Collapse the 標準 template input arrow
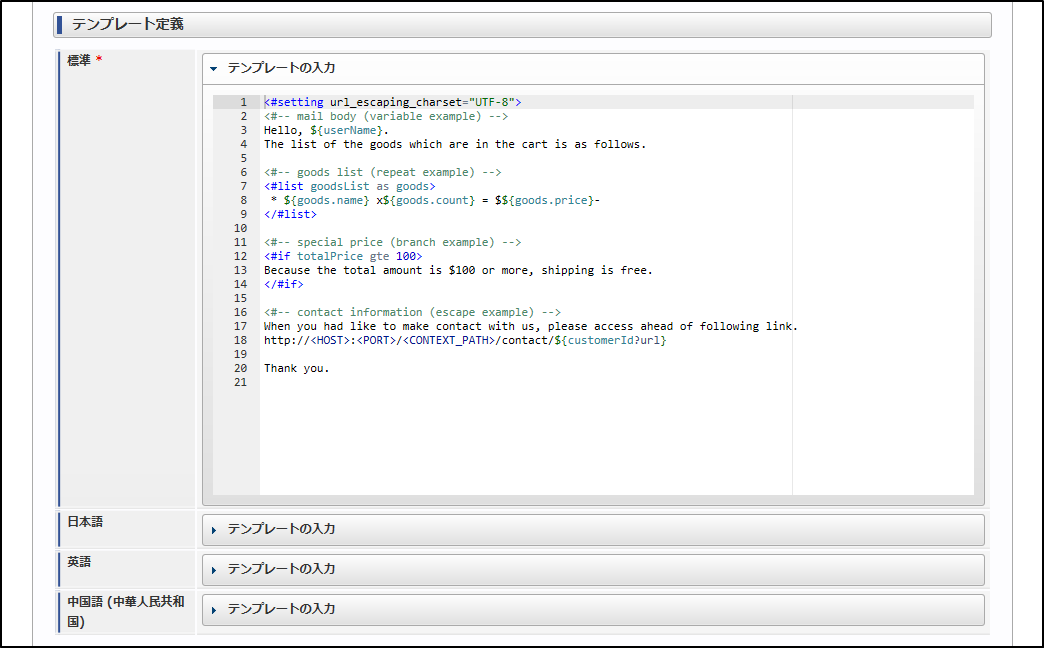The width and height of the screenshot is (1044, 648). [x=214, y=69]
